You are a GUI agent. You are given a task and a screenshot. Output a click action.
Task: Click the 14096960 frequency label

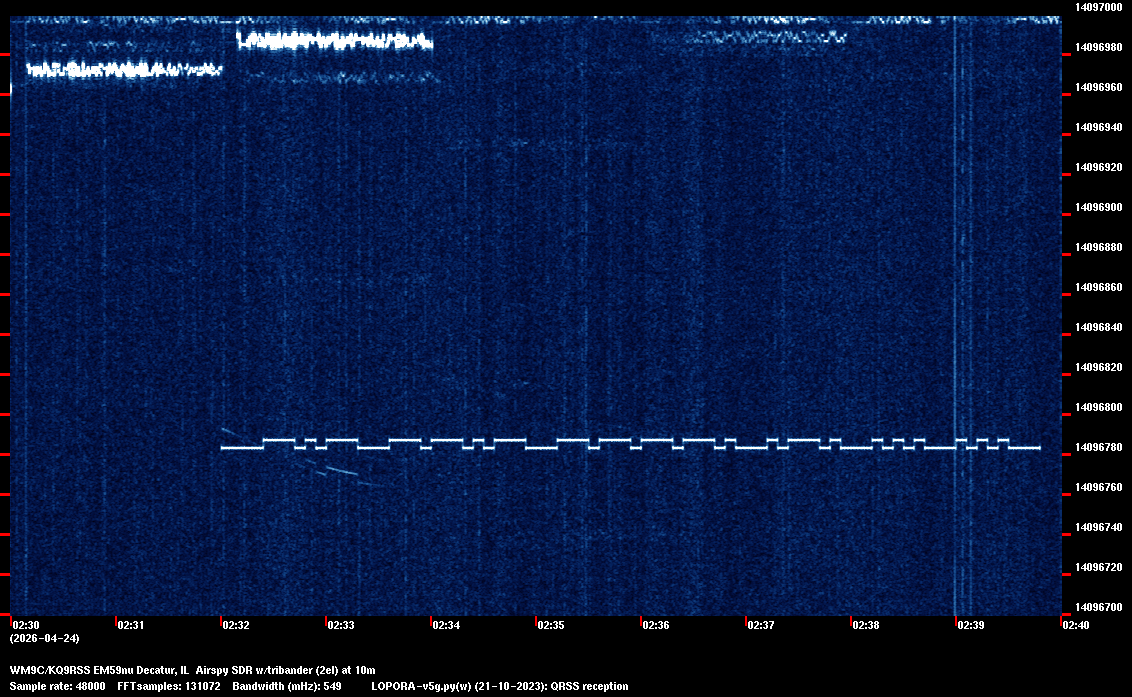1098,87
